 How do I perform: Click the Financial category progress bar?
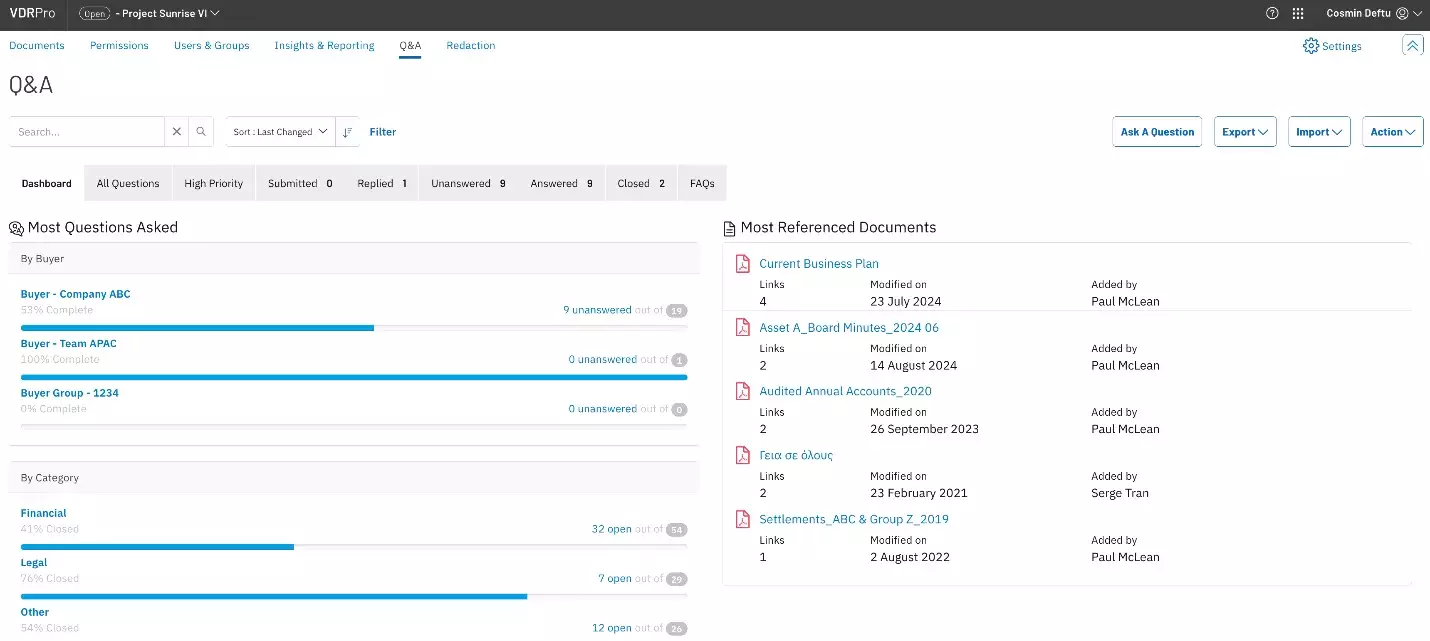354,547
